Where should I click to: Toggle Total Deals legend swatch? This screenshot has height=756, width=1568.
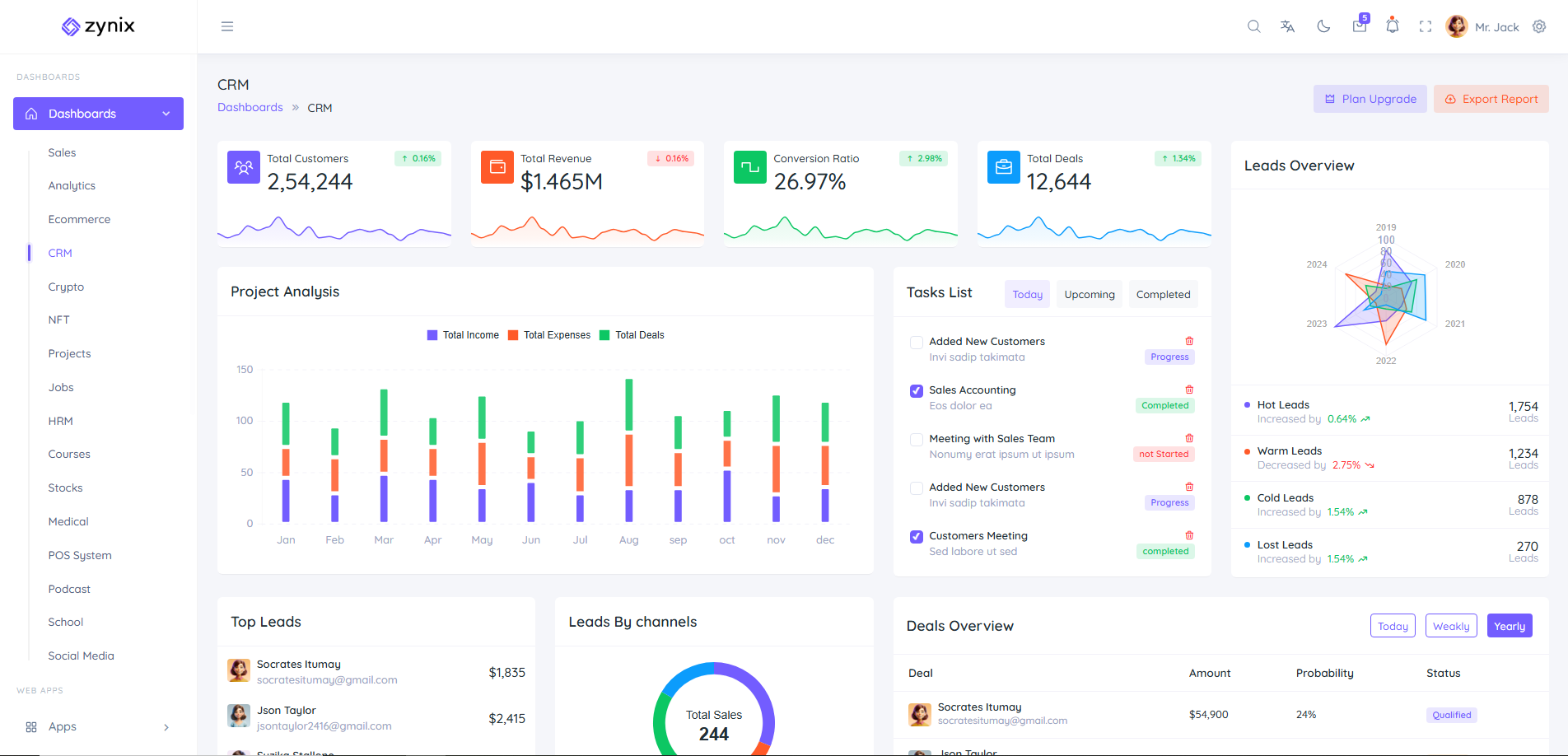click(x=604, y=335)
